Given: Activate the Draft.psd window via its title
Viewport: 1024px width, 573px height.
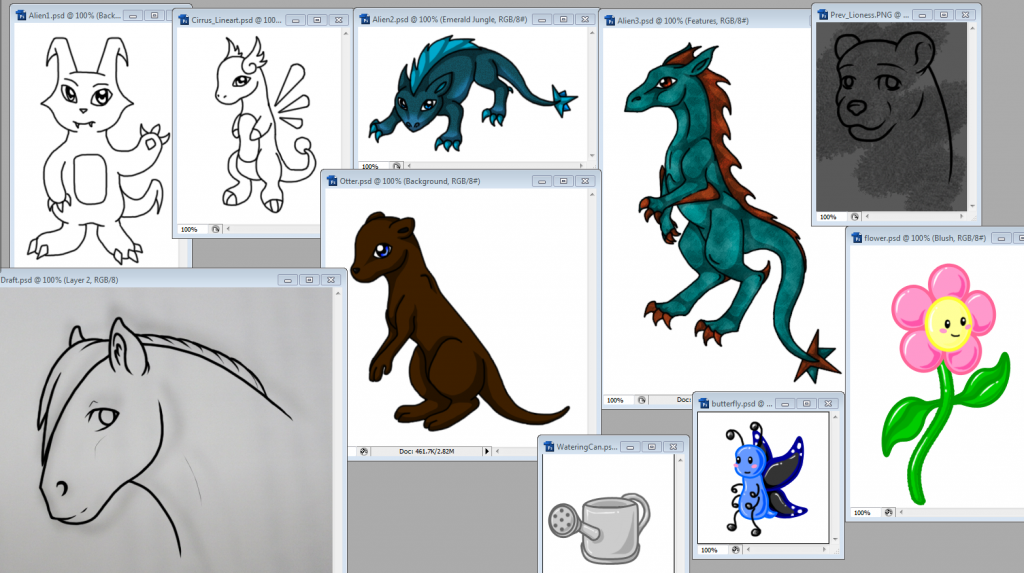Looking at the screenshot, I should click(x=60, y=280).
